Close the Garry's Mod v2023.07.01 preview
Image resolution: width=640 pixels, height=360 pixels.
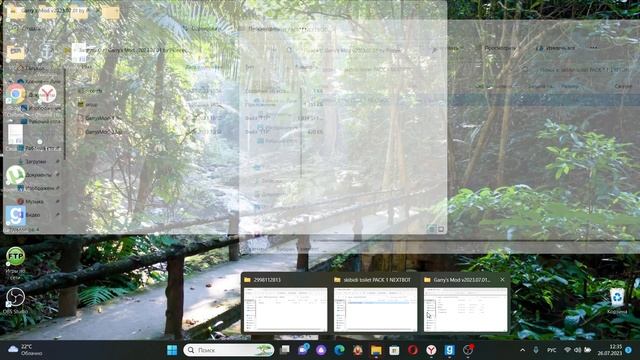(x=502, y=280)
